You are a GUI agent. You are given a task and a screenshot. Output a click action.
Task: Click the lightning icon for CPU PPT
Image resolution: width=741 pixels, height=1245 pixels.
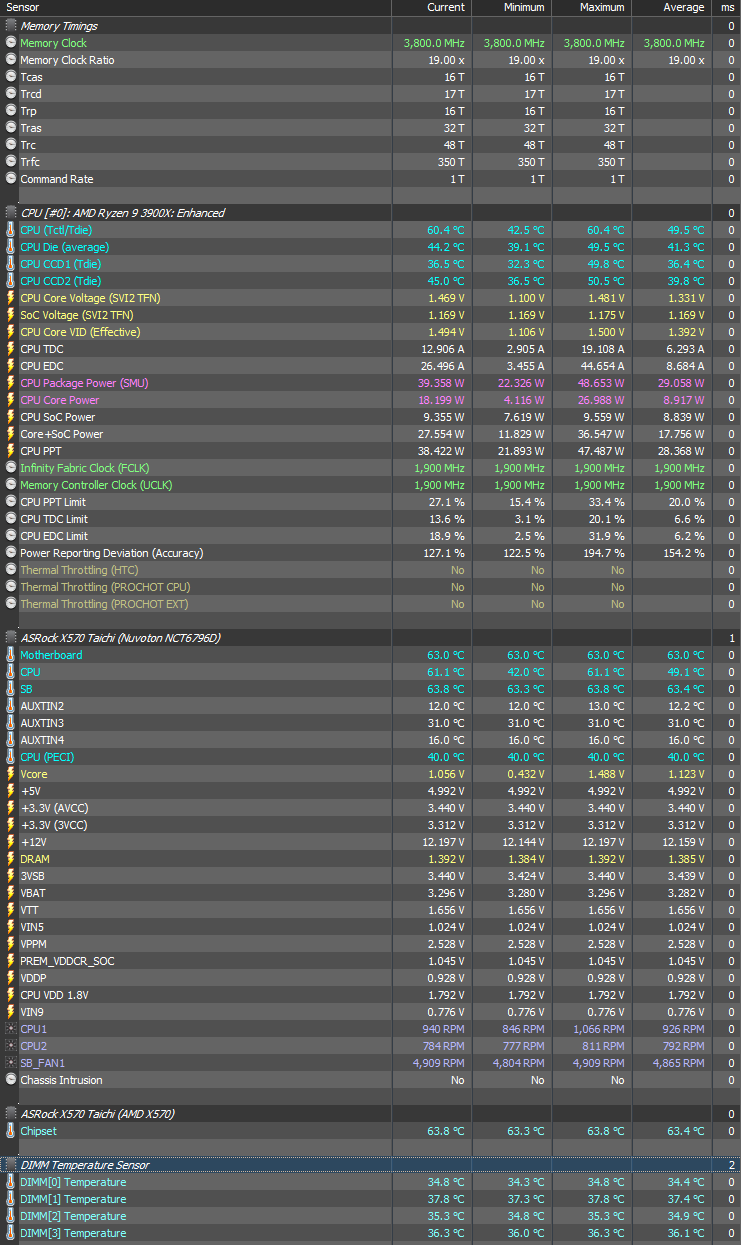[11, 451]
